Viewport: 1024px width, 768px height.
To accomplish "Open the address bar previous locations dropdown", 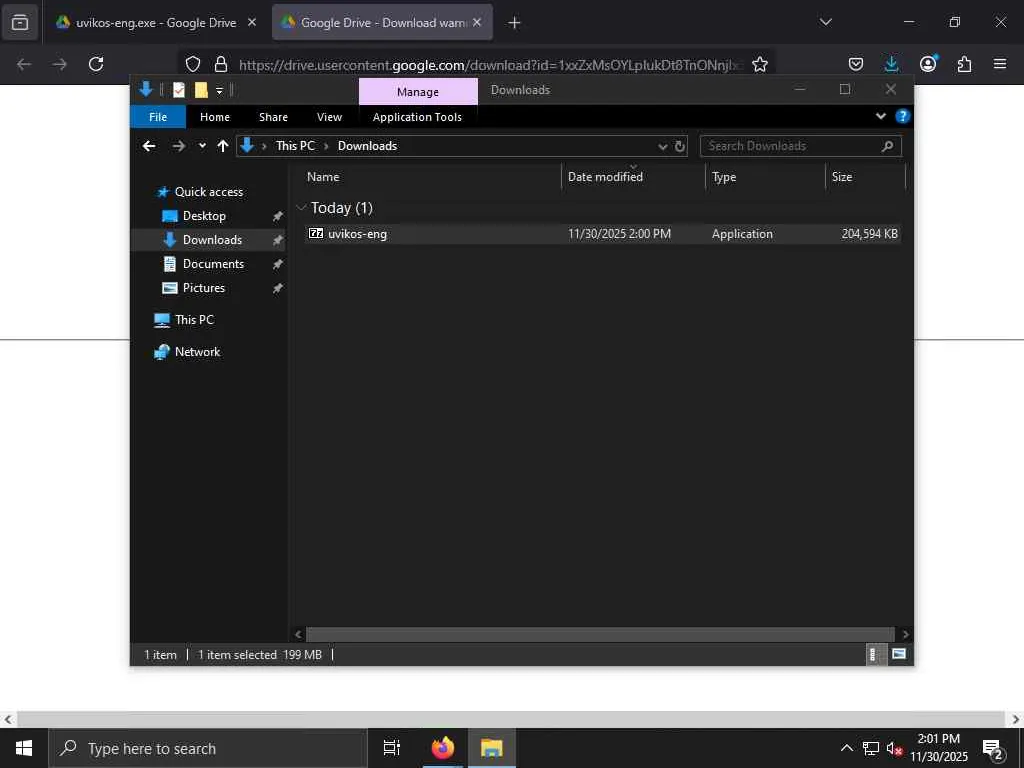I will (x=663, y=146).
